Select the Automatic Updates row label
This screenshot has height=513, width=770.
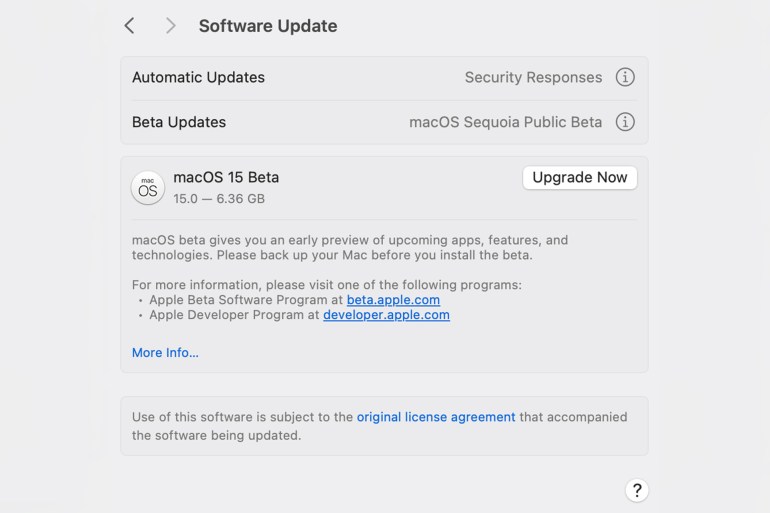tap(198, 77)
